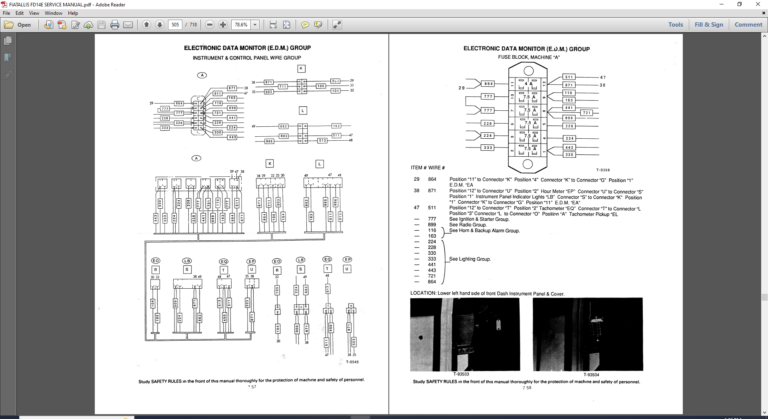Click the Print file icon
Screen dimensions: 768x419
point(114,24)
